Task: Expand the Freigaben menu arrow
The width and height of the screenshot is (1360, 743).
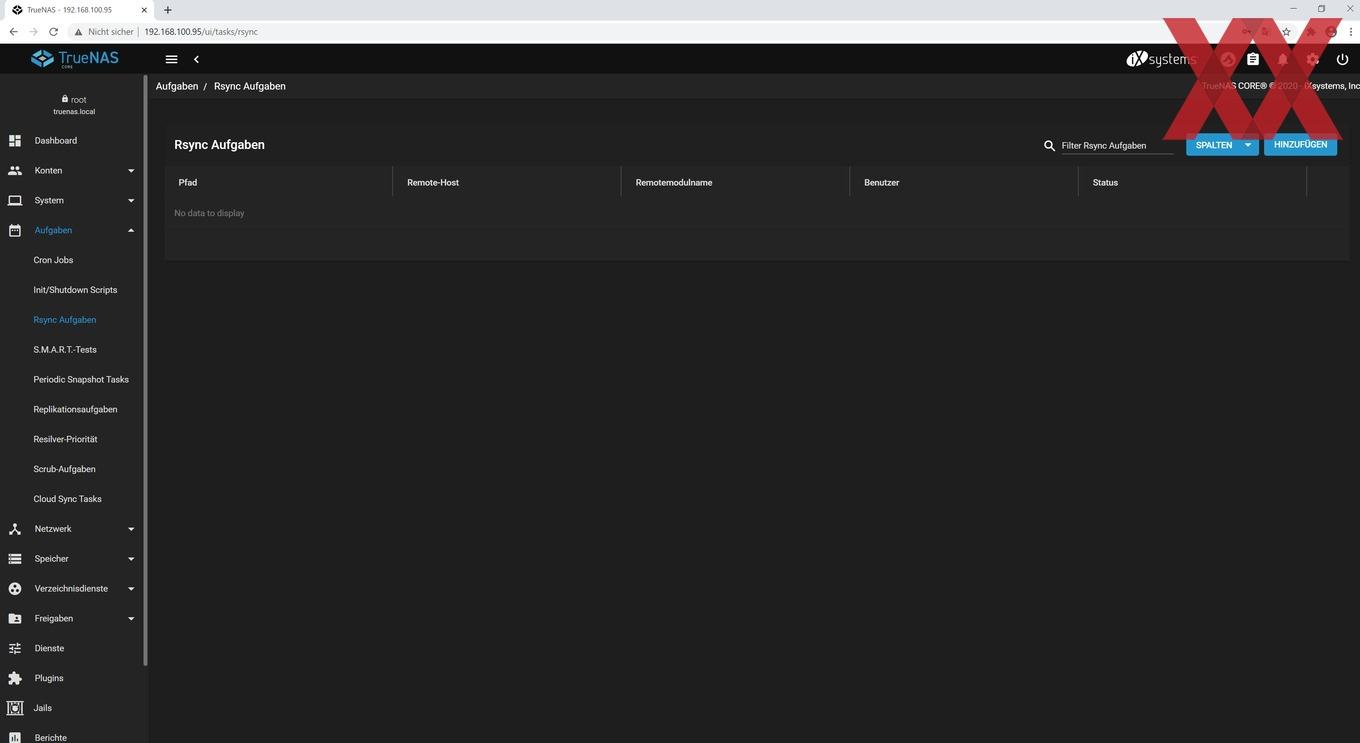Action: (x=131, y=619)
